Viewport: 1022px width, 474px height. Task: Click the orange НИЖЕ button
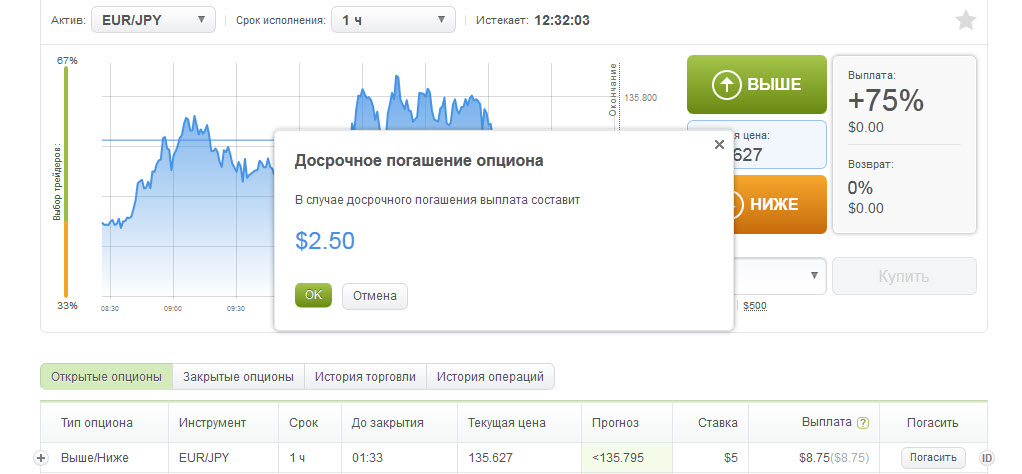(x=779, y=204)
